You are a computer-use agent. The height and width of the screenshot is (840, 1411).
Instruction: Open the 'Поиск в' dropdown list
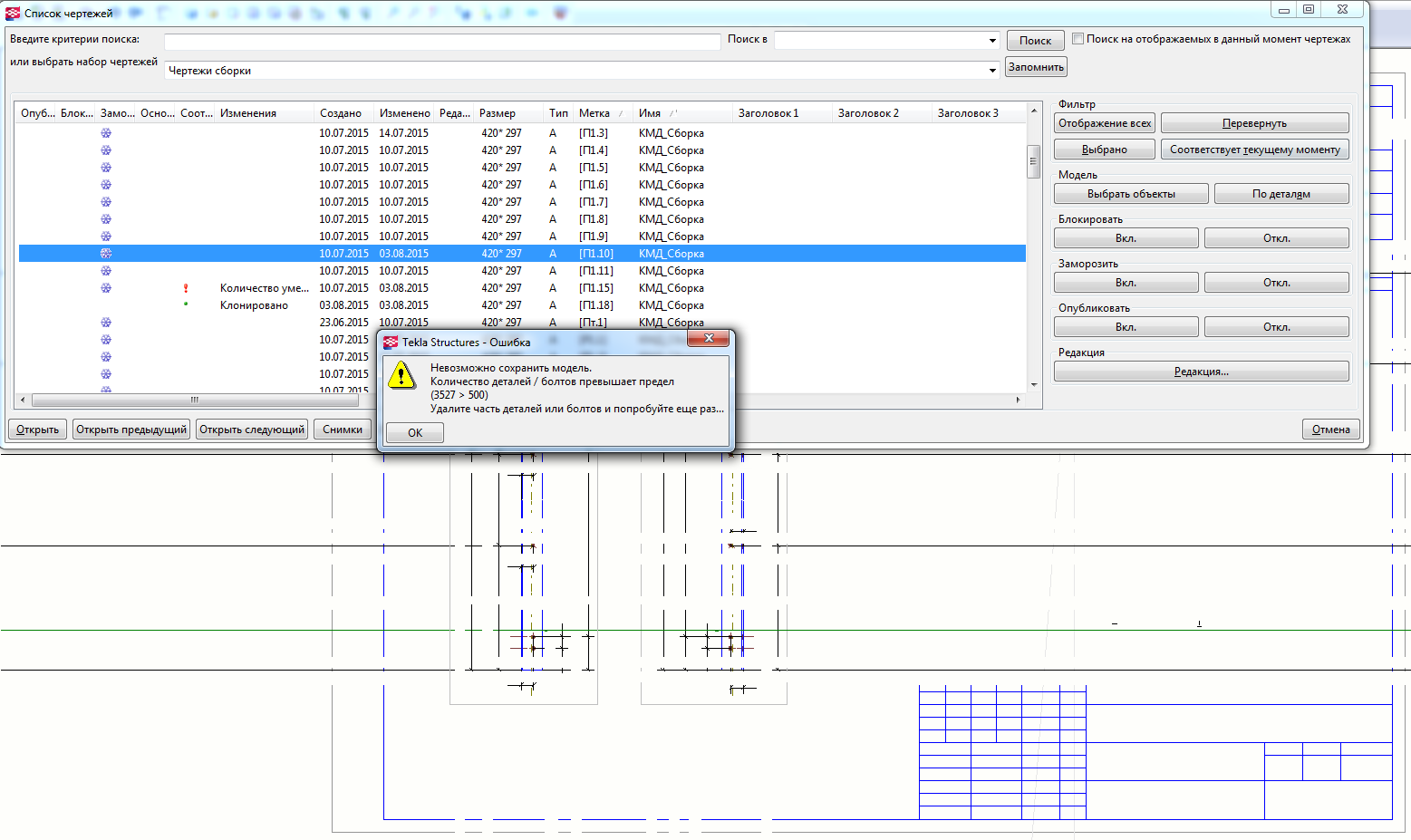tap(992, 41)
